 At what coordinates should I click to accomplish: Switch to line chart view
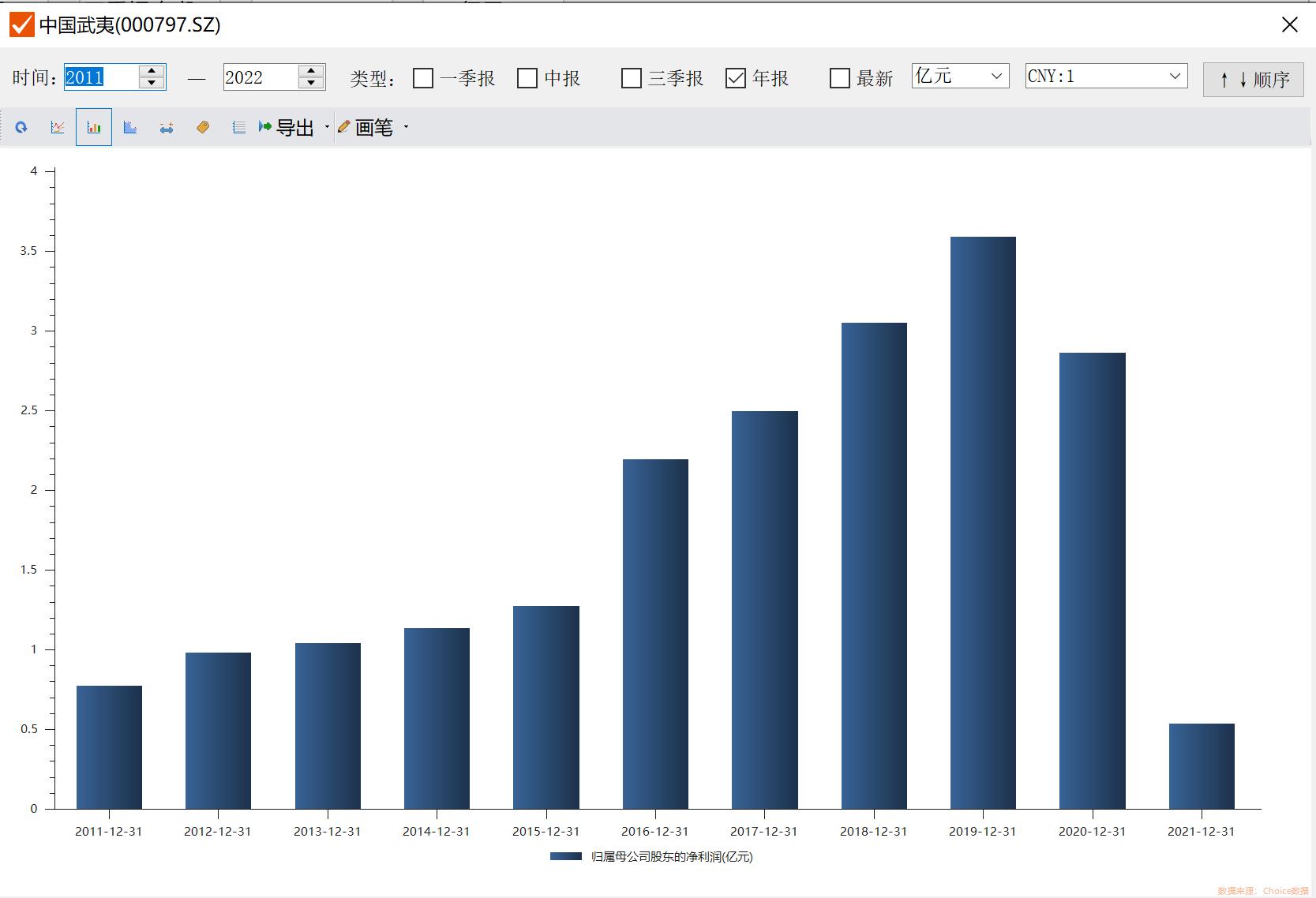click(x=58, y=127)
